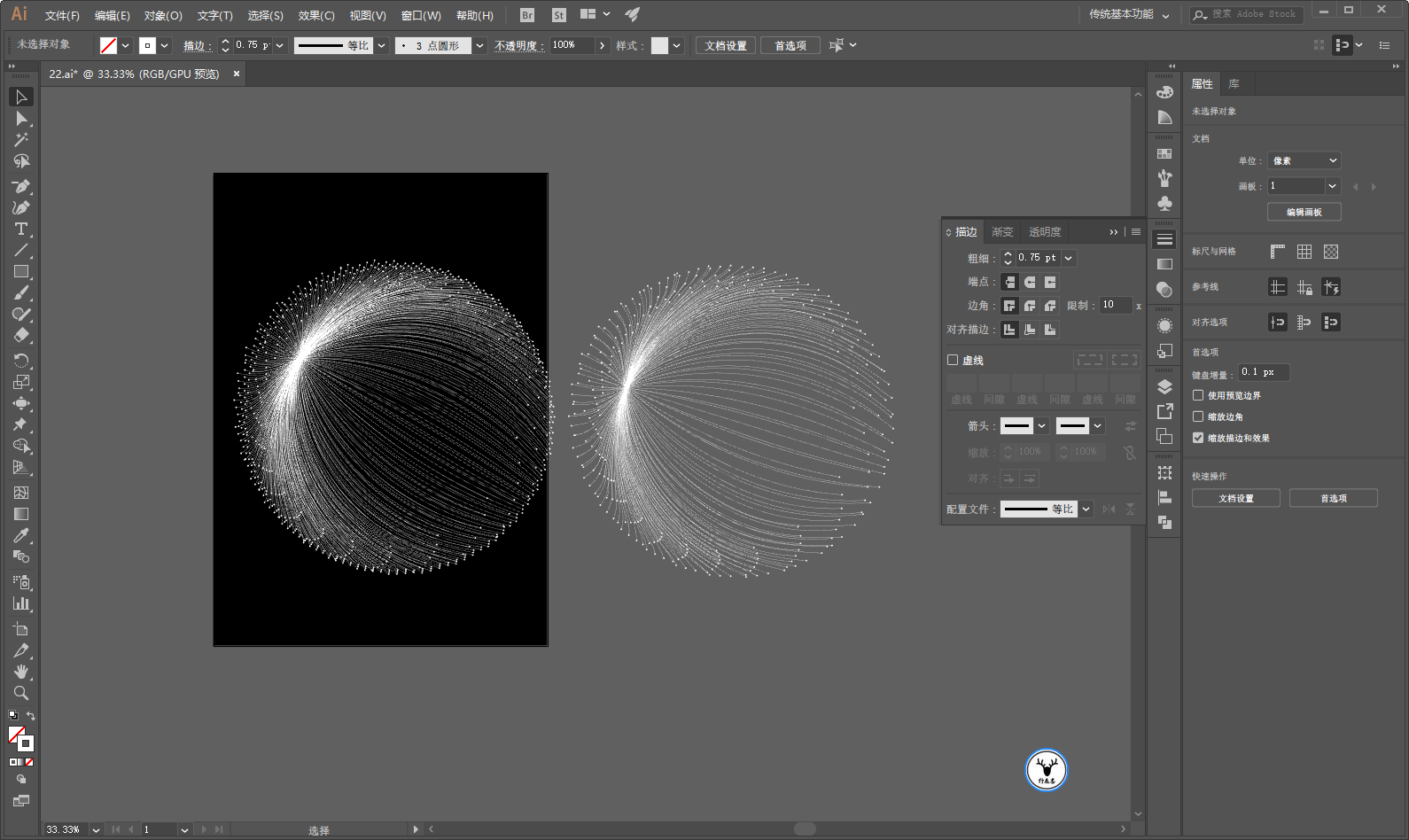Open the Object menu

pos(163,15)
